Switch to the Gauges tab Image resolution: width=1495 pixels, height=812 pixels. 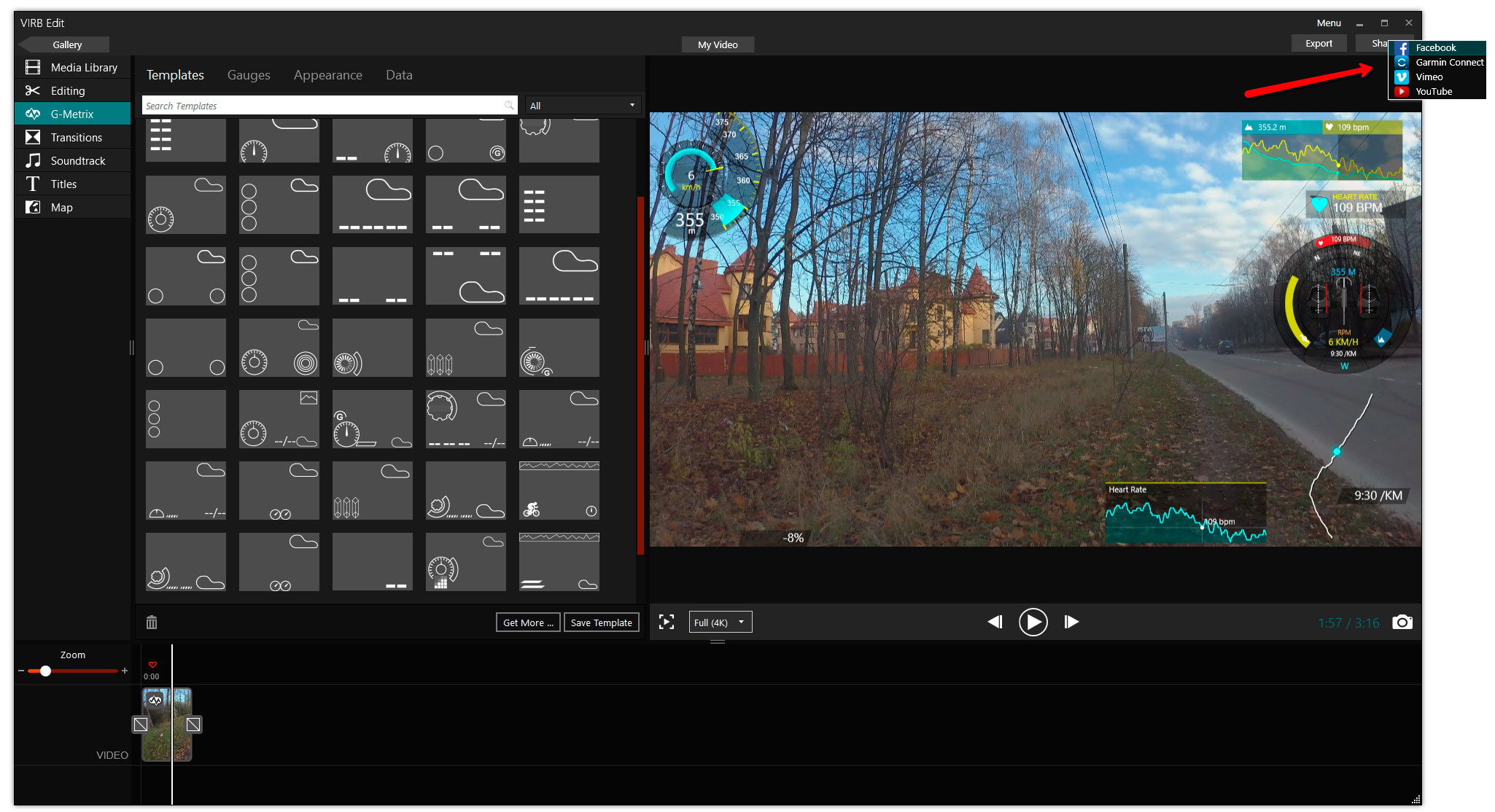pyautogui.click(x=249, y=75)
